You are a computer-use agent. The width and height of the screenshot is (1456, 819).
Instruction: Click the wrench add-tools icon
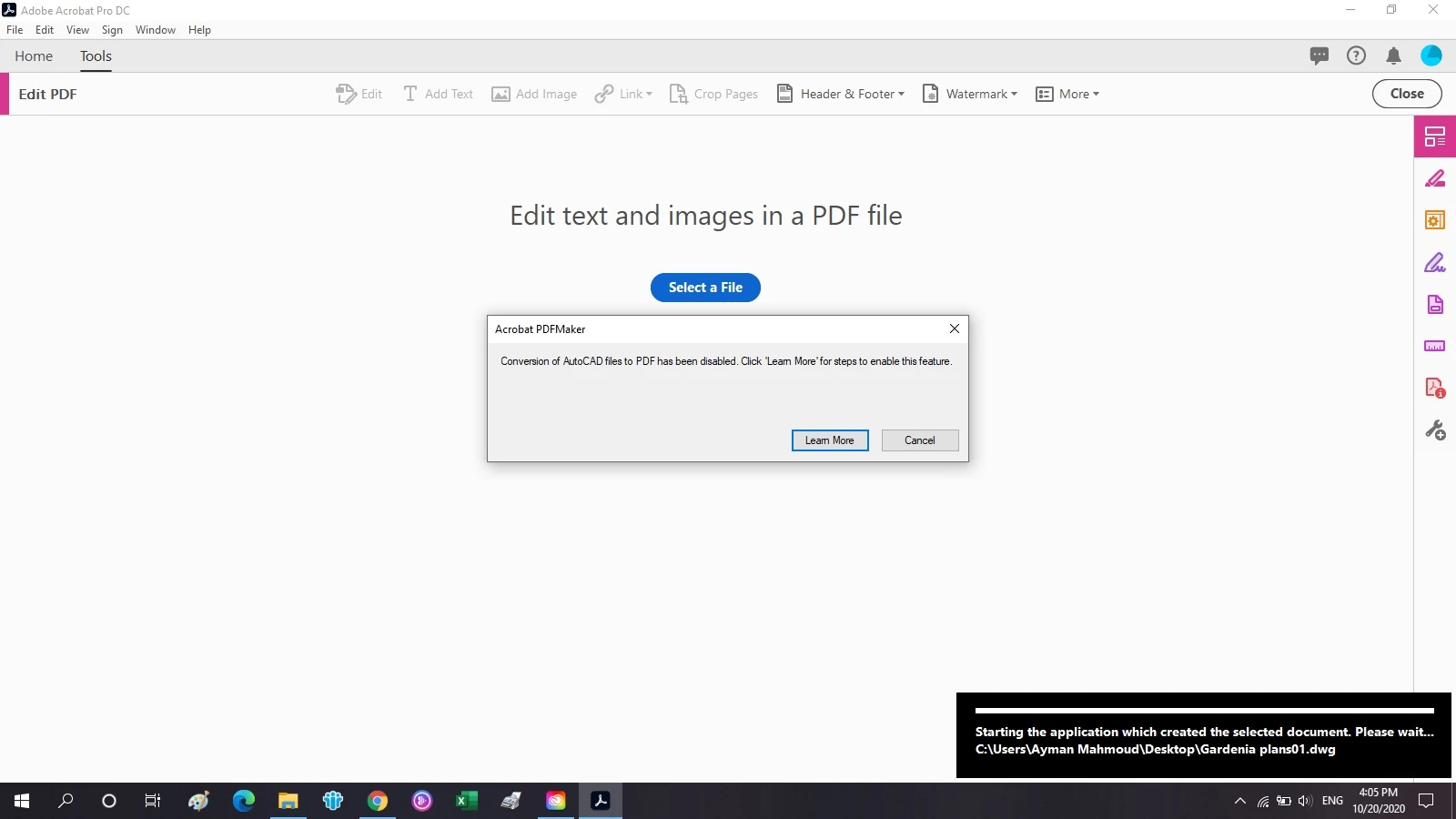pyautogui.click(x=1435, y=430)
